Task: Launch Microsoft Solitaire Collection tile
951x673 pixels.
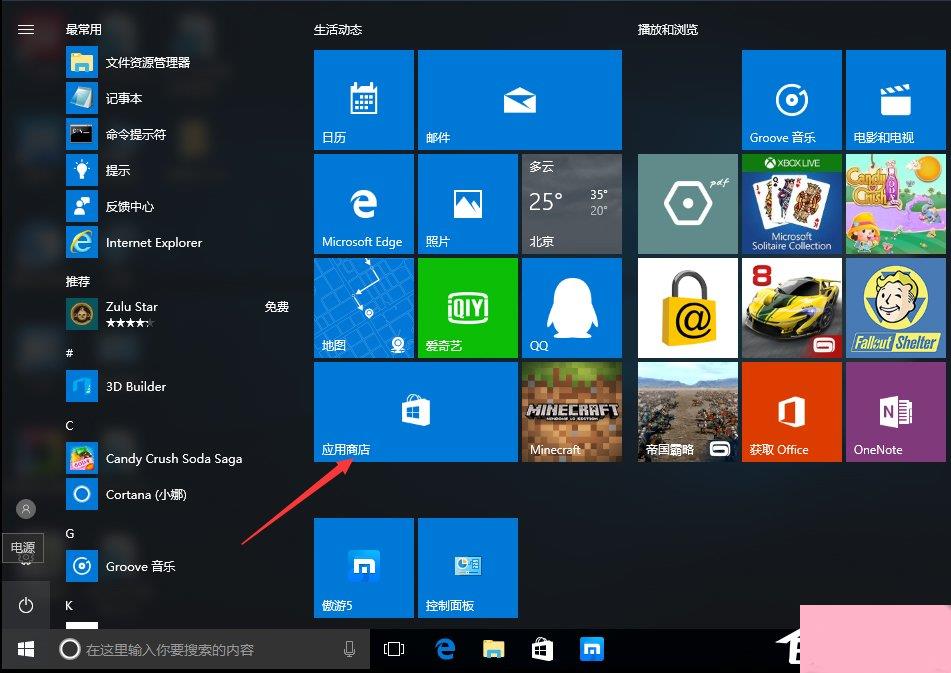Action: (791, 204)
